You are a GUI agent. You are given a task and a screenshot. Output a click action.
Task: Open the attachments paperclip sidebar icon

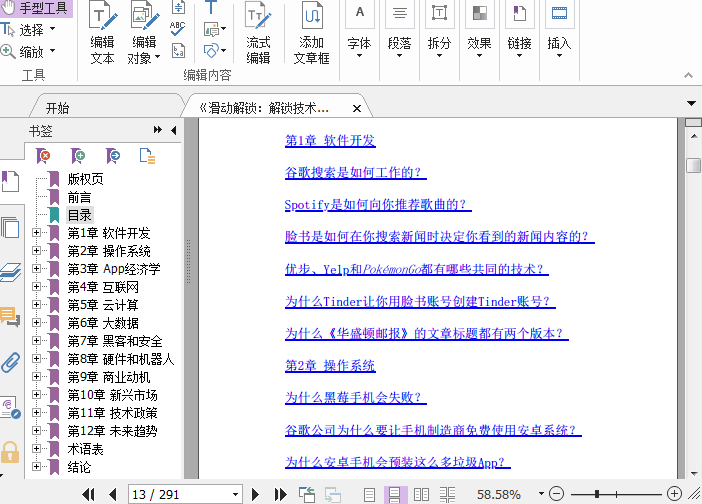tap(10, 363)
